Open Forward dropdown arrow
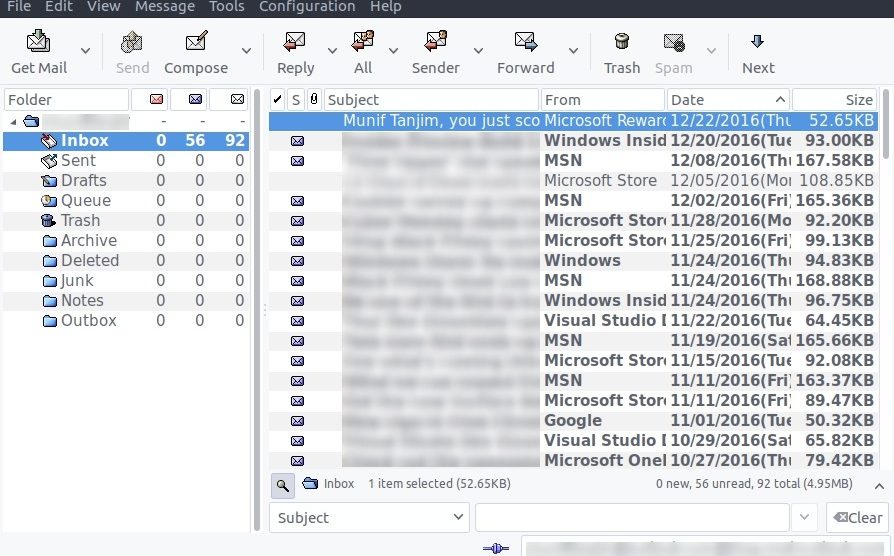894x556 pixels. 573,51
